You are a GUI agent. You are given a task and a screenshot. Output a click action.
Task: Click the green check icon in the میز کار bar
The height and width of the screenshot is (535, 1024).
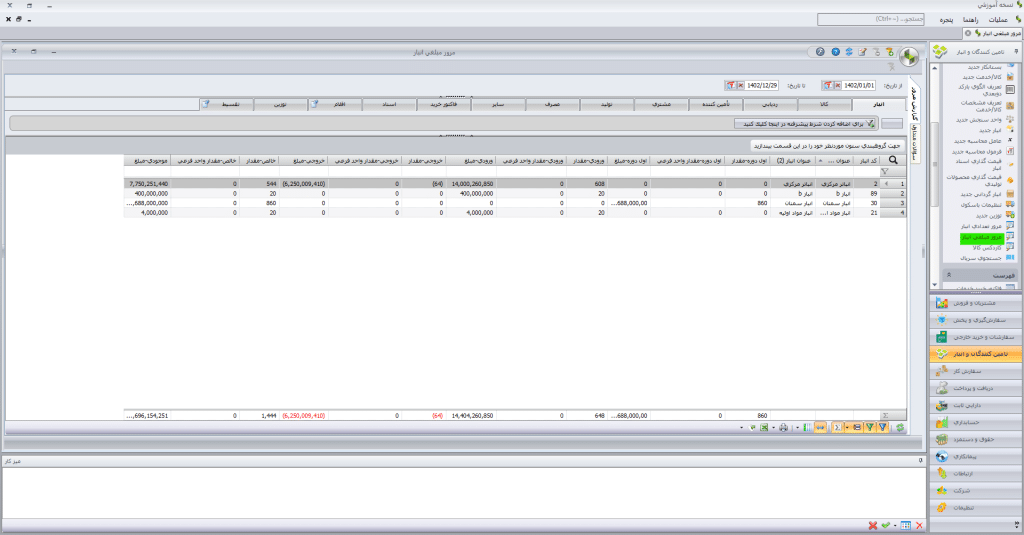click(886, 525)
